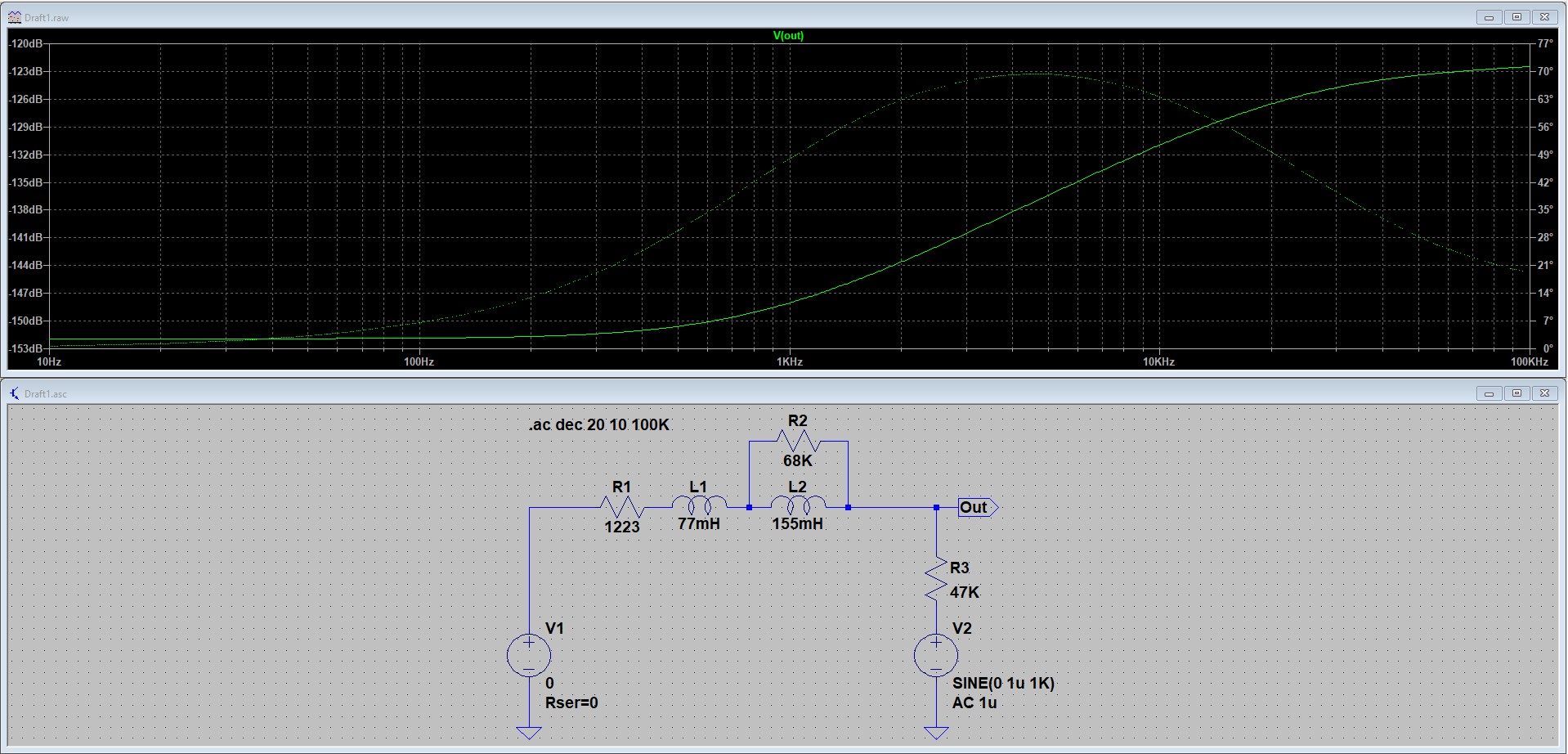This screenshot has width=1568, height=754.
Task: Click the R2 reference designator label
Action: [798, 420]
